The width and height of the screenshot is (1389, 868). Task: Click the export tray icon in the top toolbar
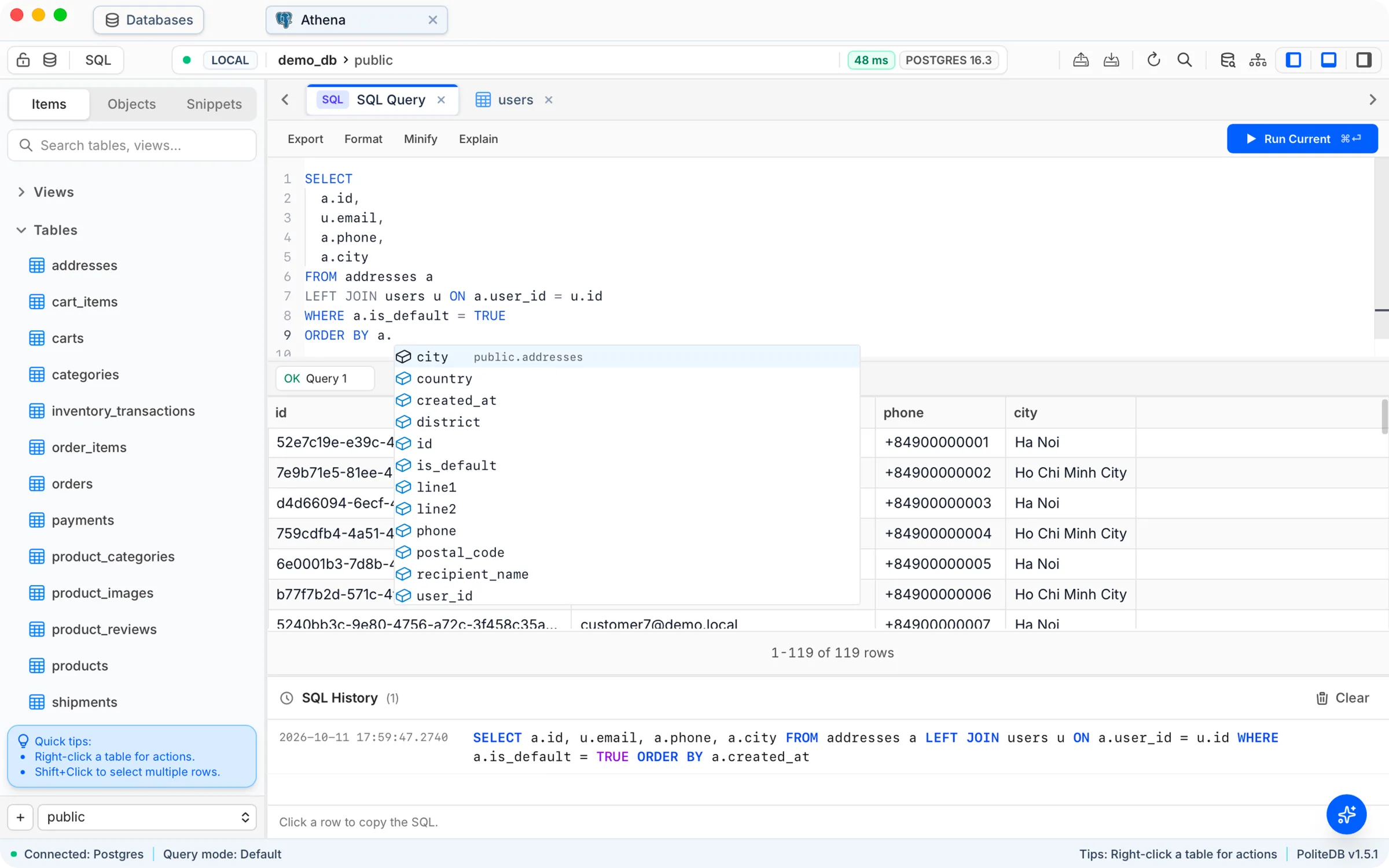[1081, 60]
